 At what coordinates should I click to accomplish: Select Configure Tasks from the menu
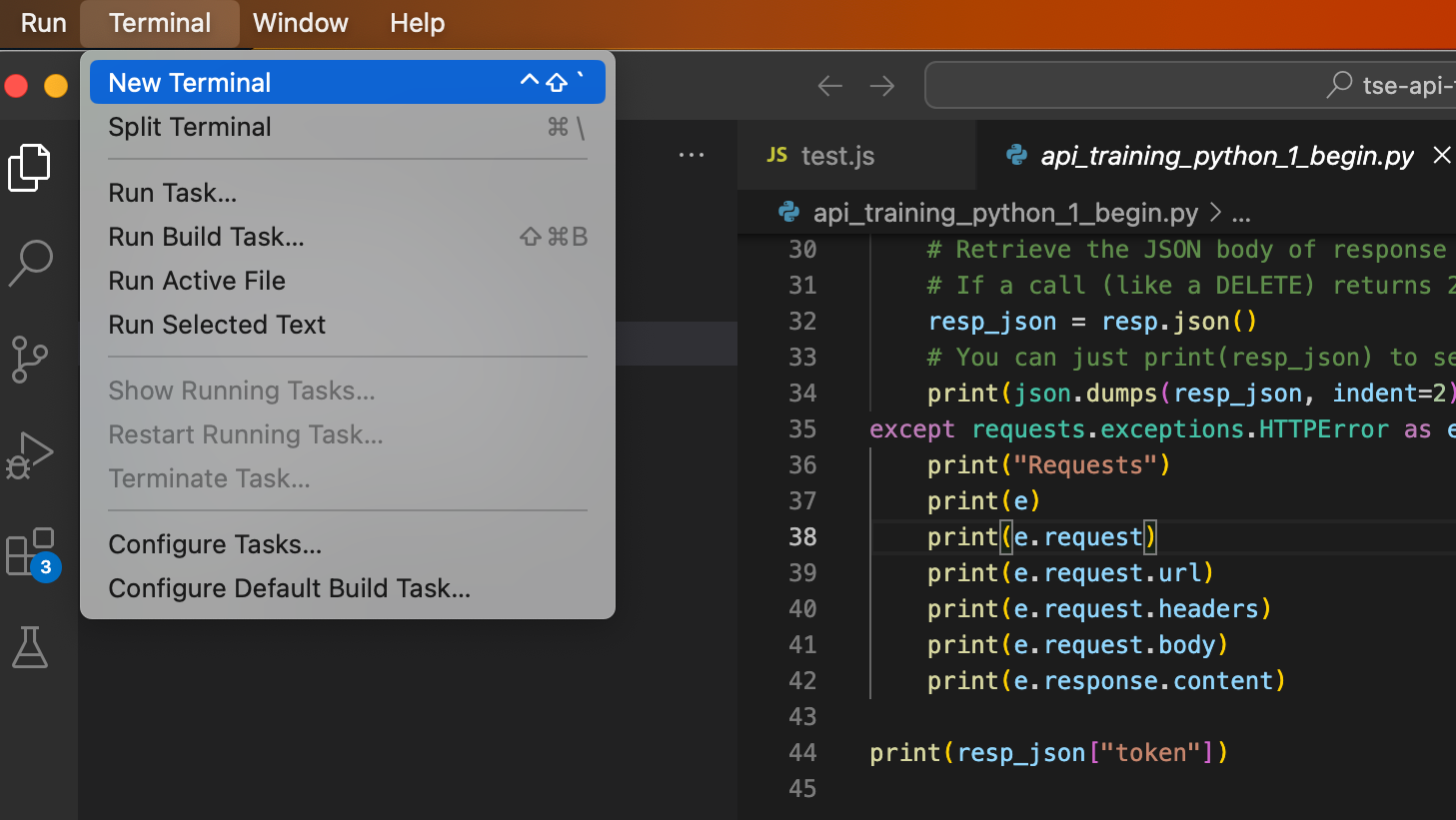click(215, 544)
